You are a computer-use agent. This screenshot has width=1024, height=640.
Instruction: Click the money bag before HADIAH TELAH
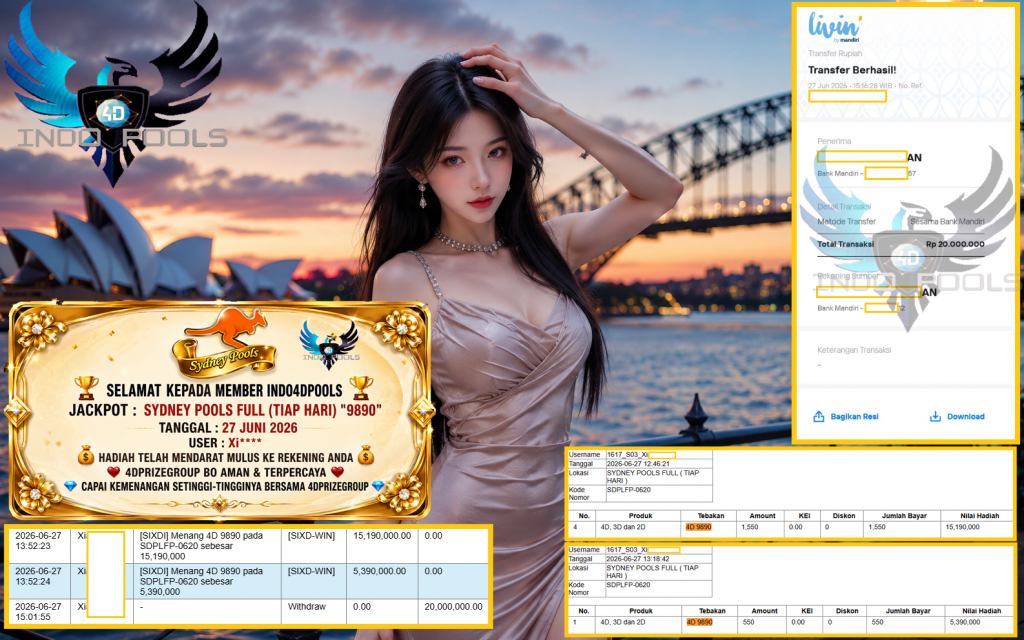tap(86, 455)
